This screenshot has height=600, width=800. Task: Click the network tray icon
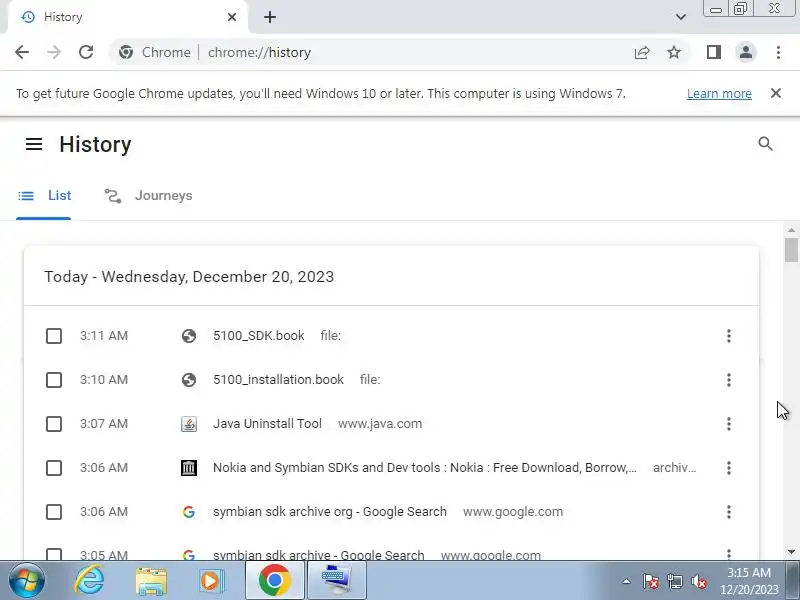(674, 581)
